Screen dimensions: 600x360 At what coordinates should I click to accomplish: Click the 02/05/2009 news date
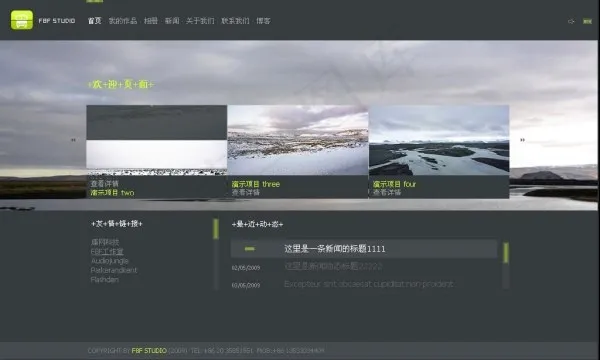[x=246, y=268]
